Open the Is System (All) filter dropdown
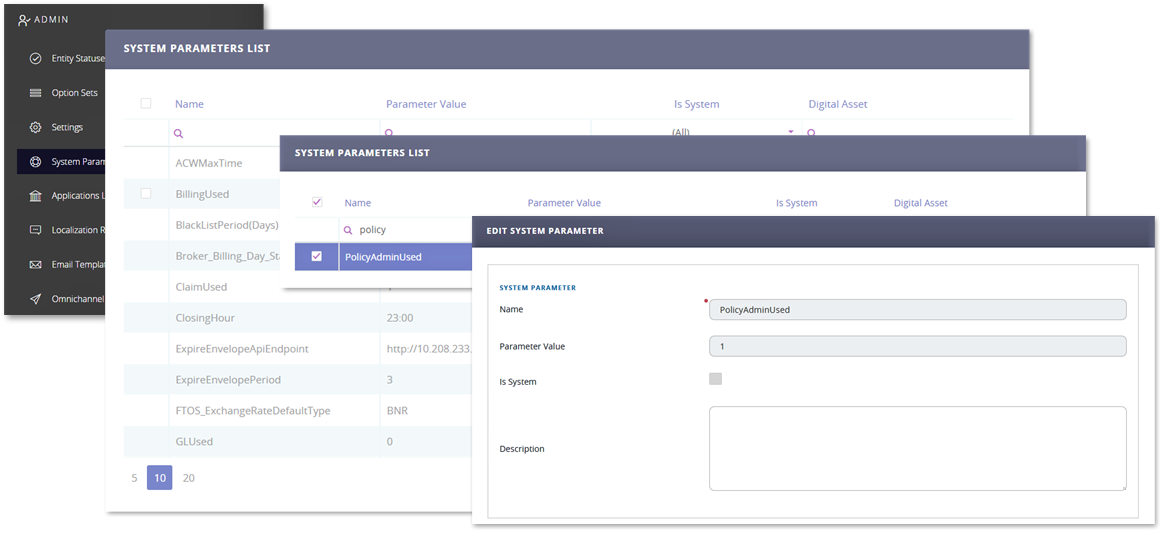Viewport: 1166px width, 535px height. pos(790,132)
